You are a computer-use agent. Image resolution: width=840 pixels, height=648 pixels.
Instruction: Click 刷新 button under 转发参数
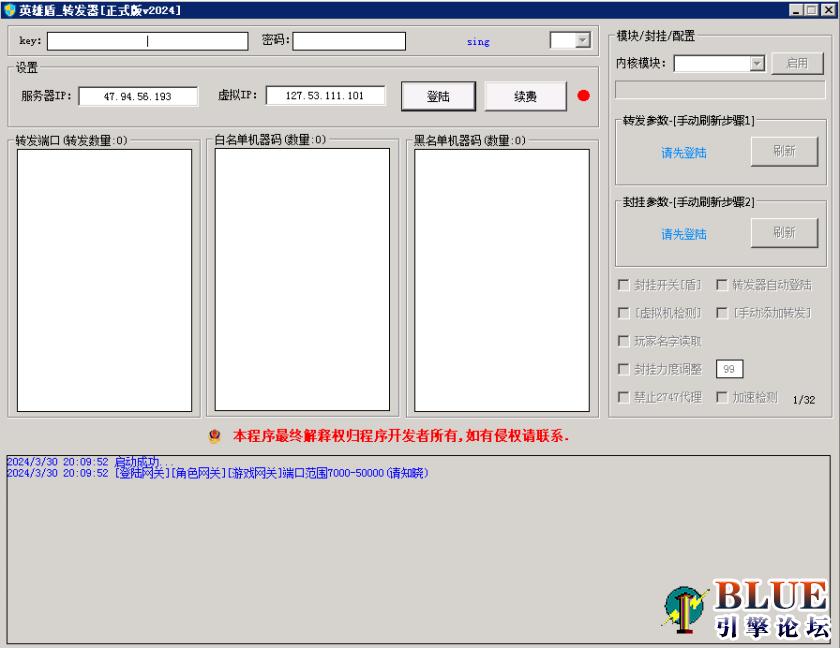point(784,151)
